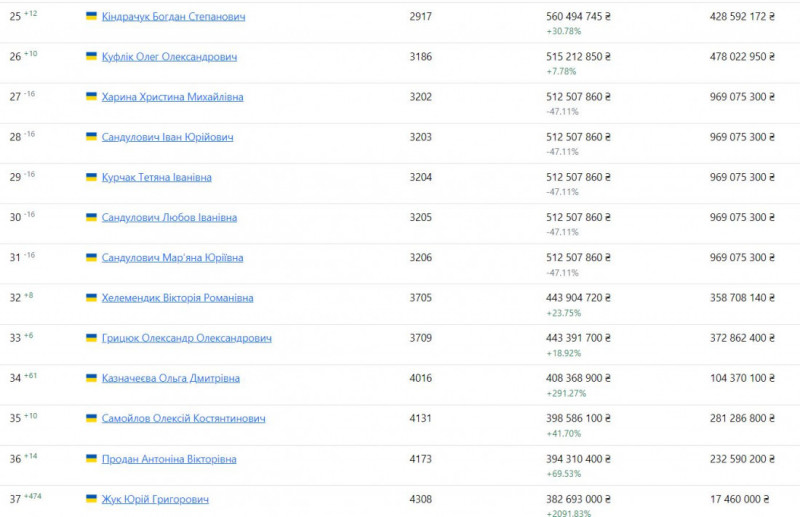Image resolution: width=800 pixels, height=517 pixels.
Task: Open profile link Кіндрачук Богдан Степанович
Action: pos(173,17)
